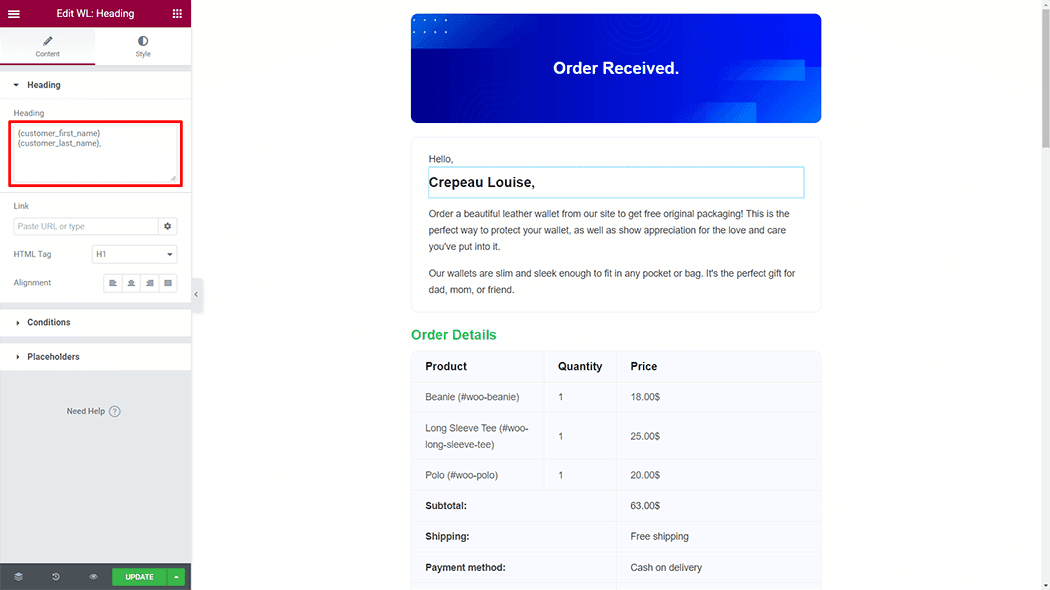
Task: Open the revision History icon
Action: point(56,577)
